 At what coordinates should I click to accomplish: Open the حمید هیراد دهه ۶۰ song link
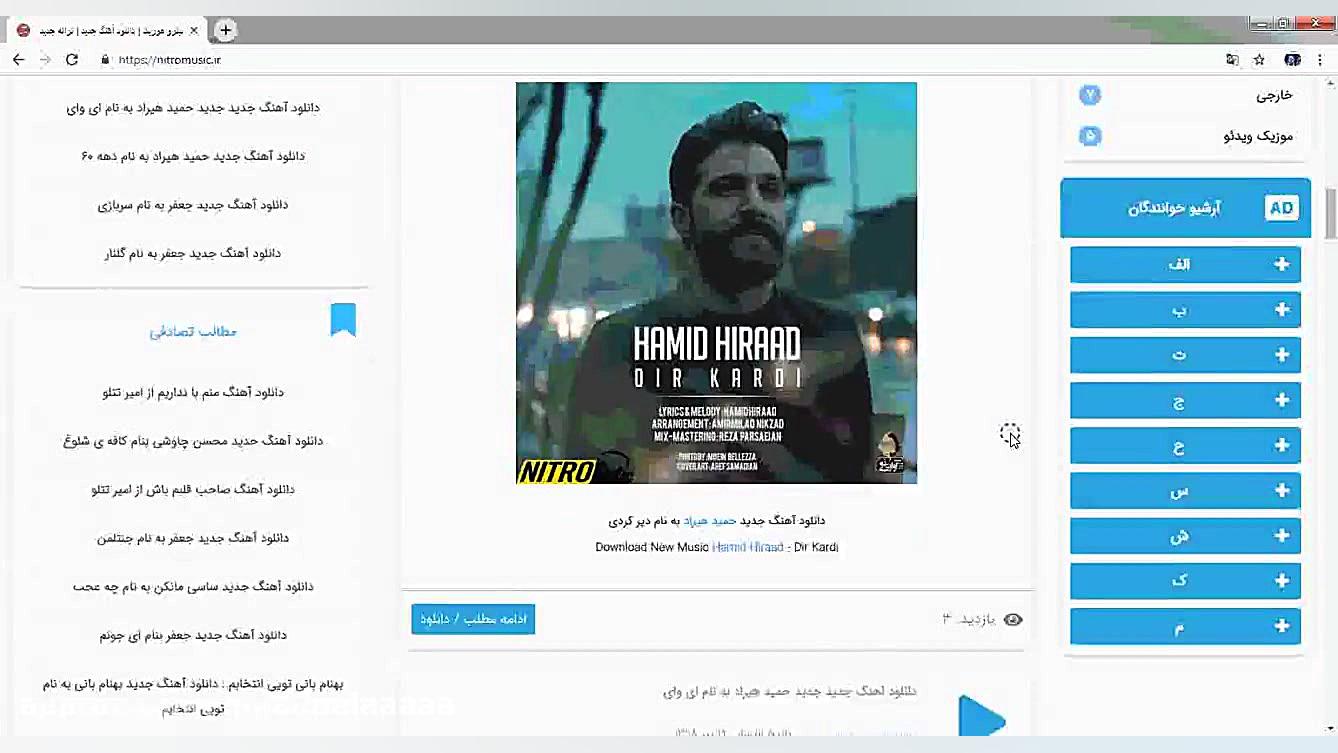pyautogui.click(x=193, y=156)
